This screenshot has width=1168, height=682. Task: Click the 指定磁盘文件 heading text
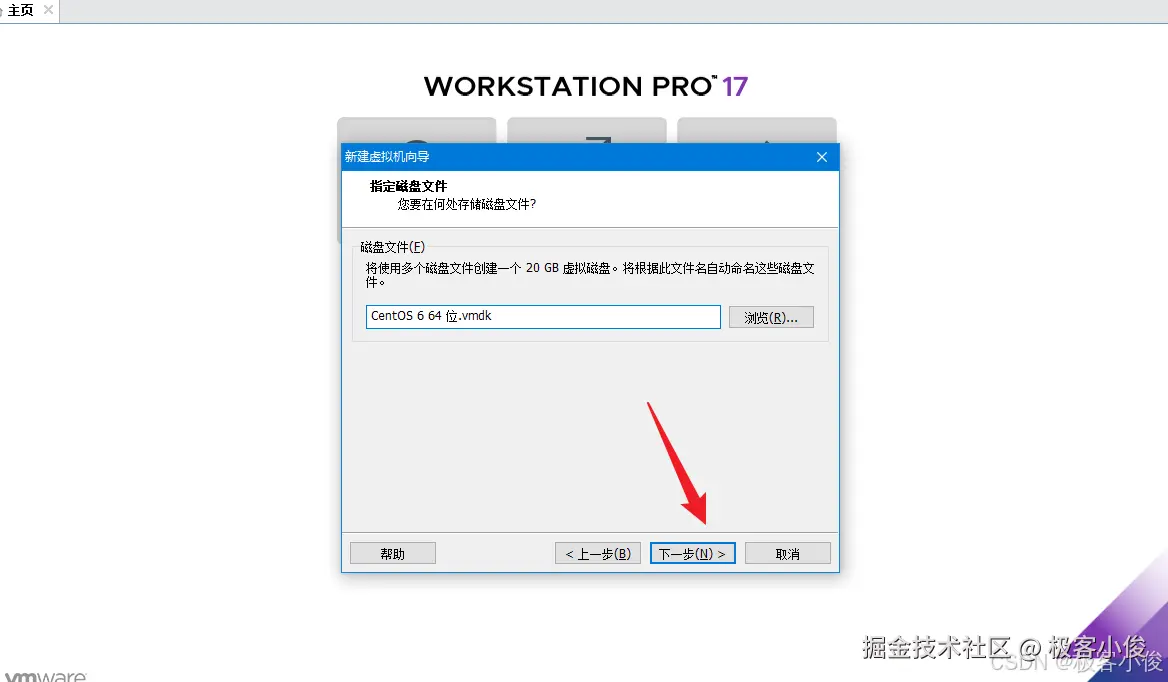[408, 186]
